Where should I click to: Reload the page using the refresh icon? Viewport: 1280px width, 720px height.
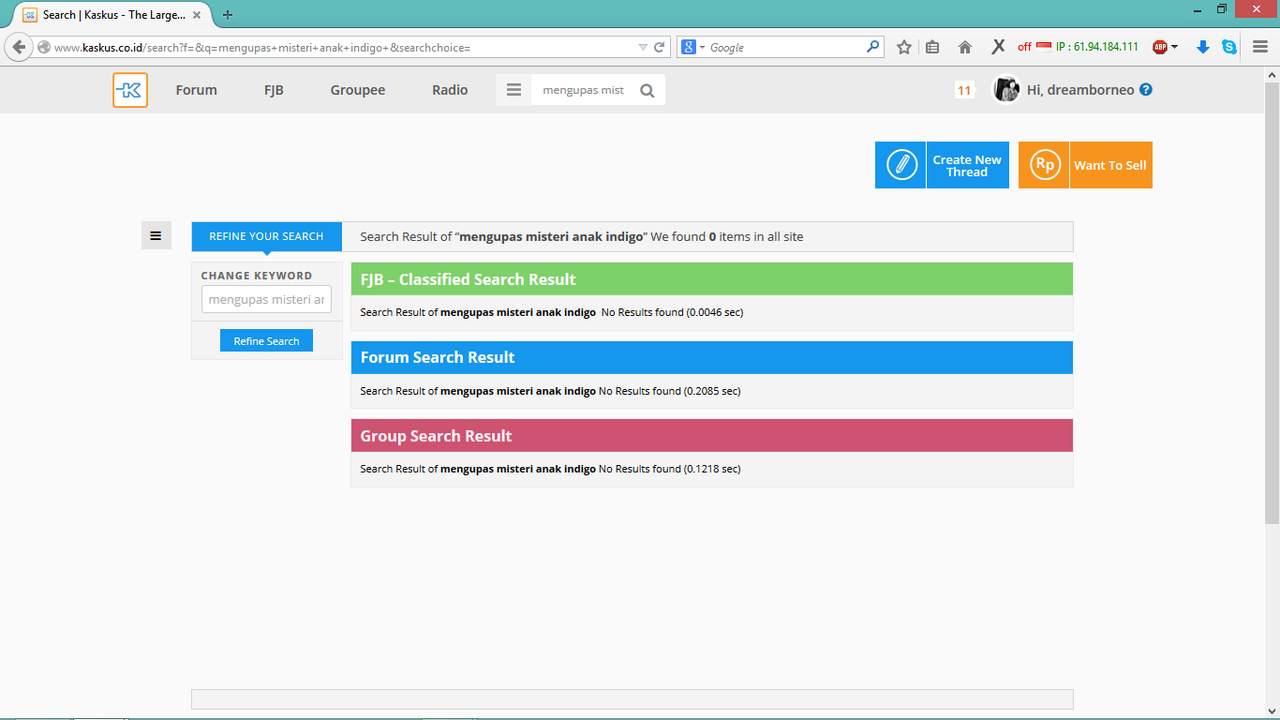(x=660, y=47)
